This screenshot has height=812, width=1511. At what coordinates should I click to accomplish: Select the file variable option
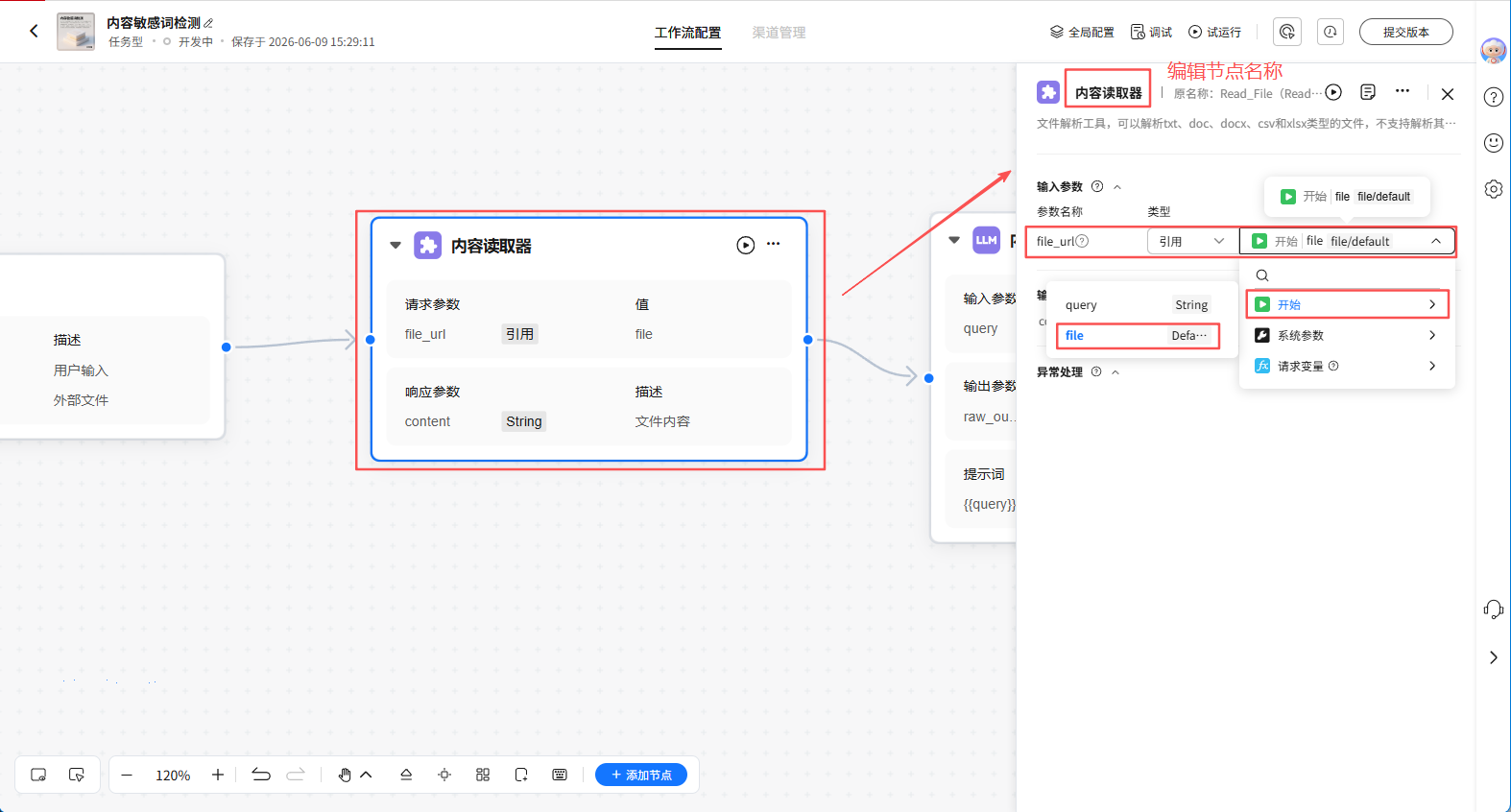click(1138, 336)
